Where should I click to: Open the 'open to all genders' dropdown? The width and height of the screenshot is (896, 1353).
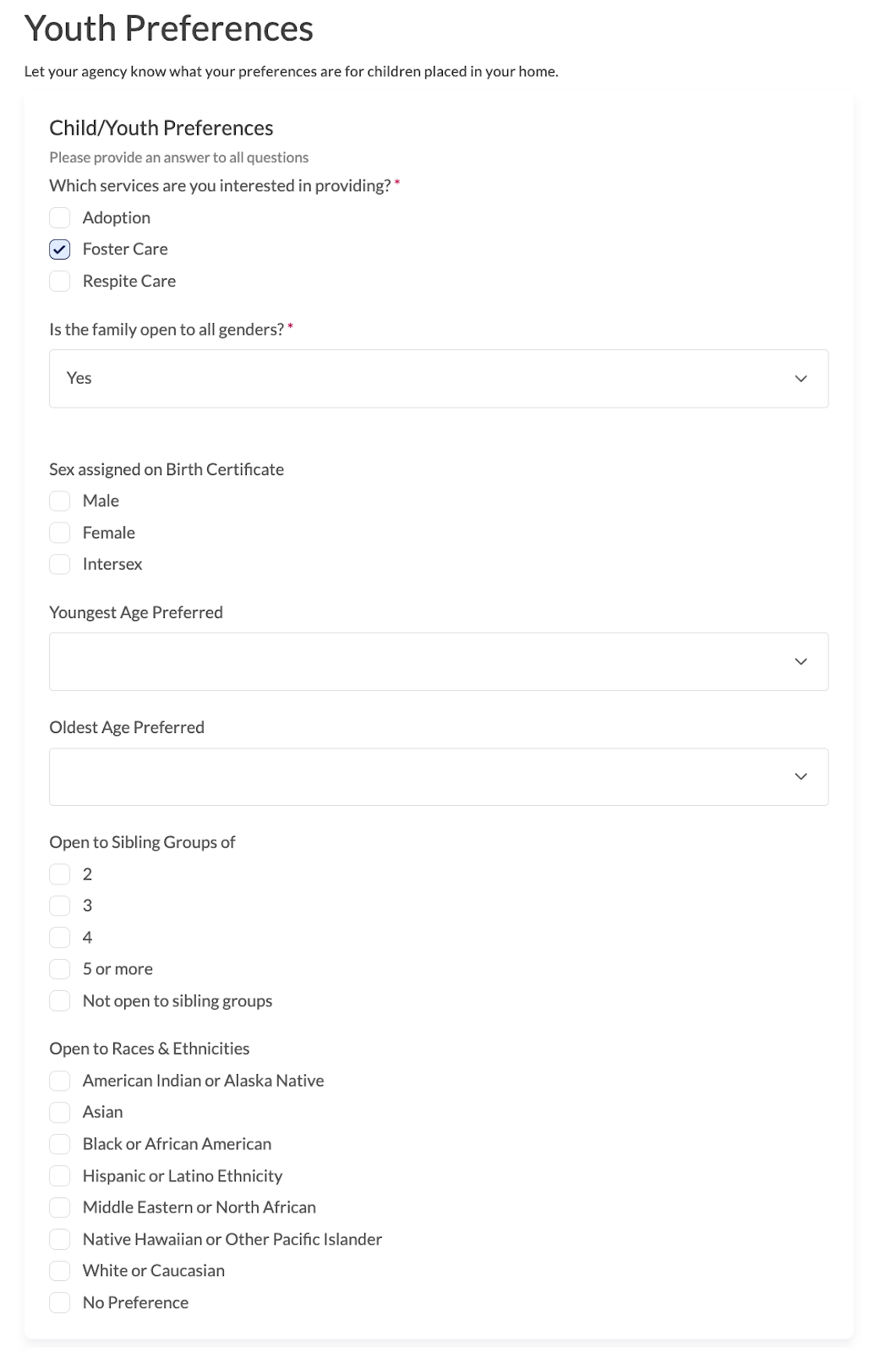tap(438, 379)
